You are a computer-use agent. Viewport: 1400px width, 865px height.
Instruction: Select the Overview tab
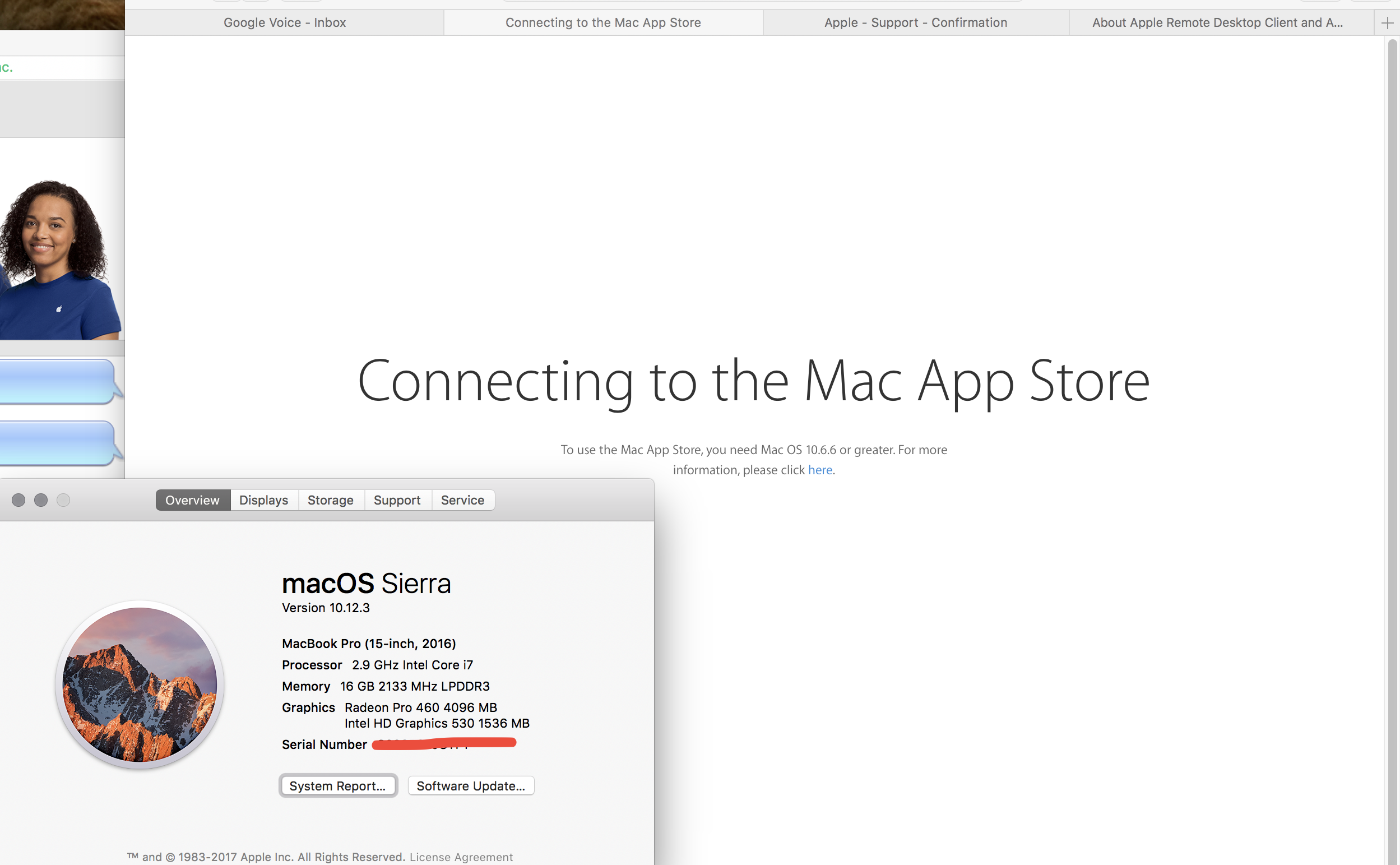click(x=192, y=500)
